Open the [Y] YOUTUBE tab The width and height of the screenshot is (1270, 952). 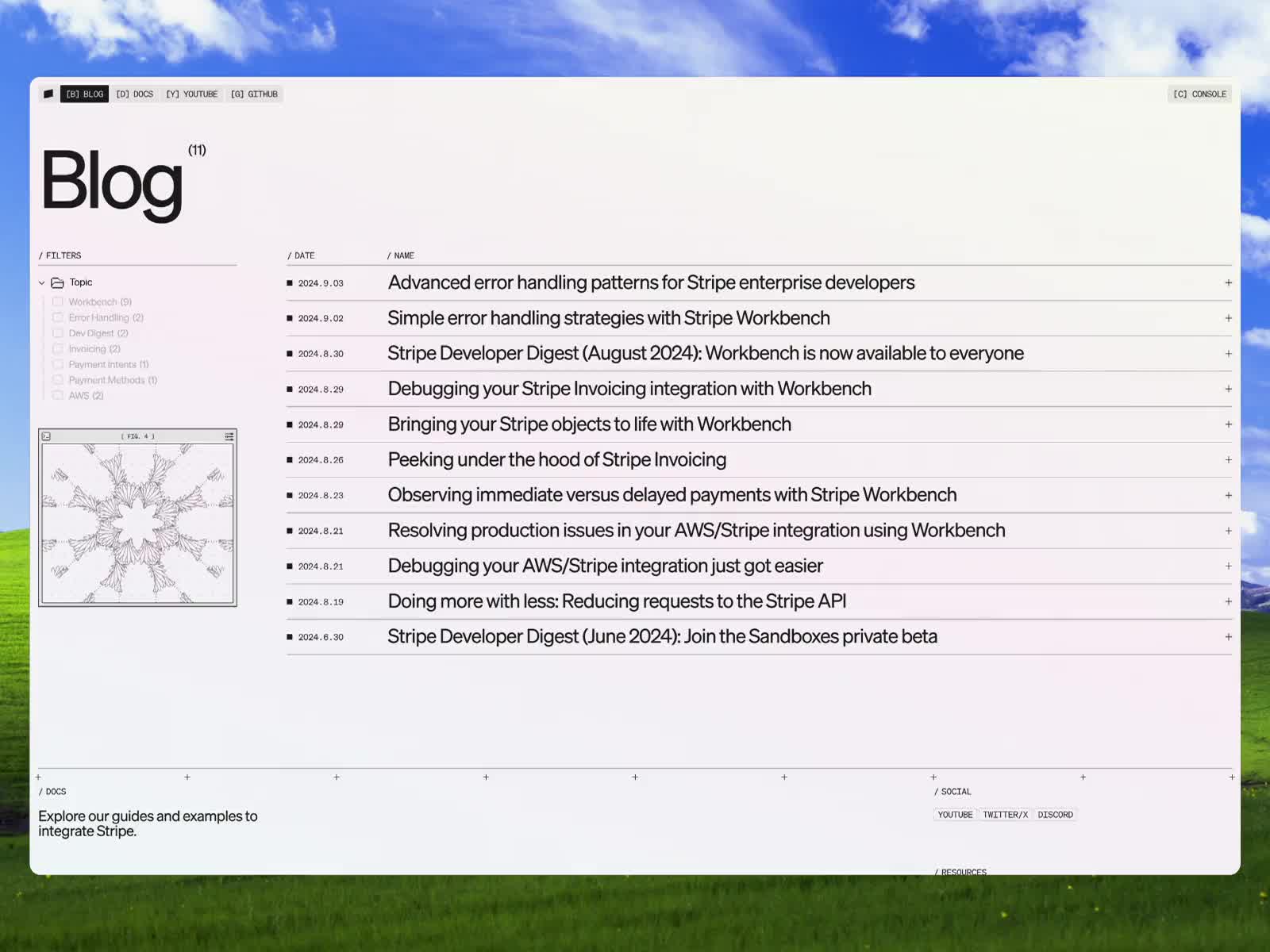coord(191,94)
